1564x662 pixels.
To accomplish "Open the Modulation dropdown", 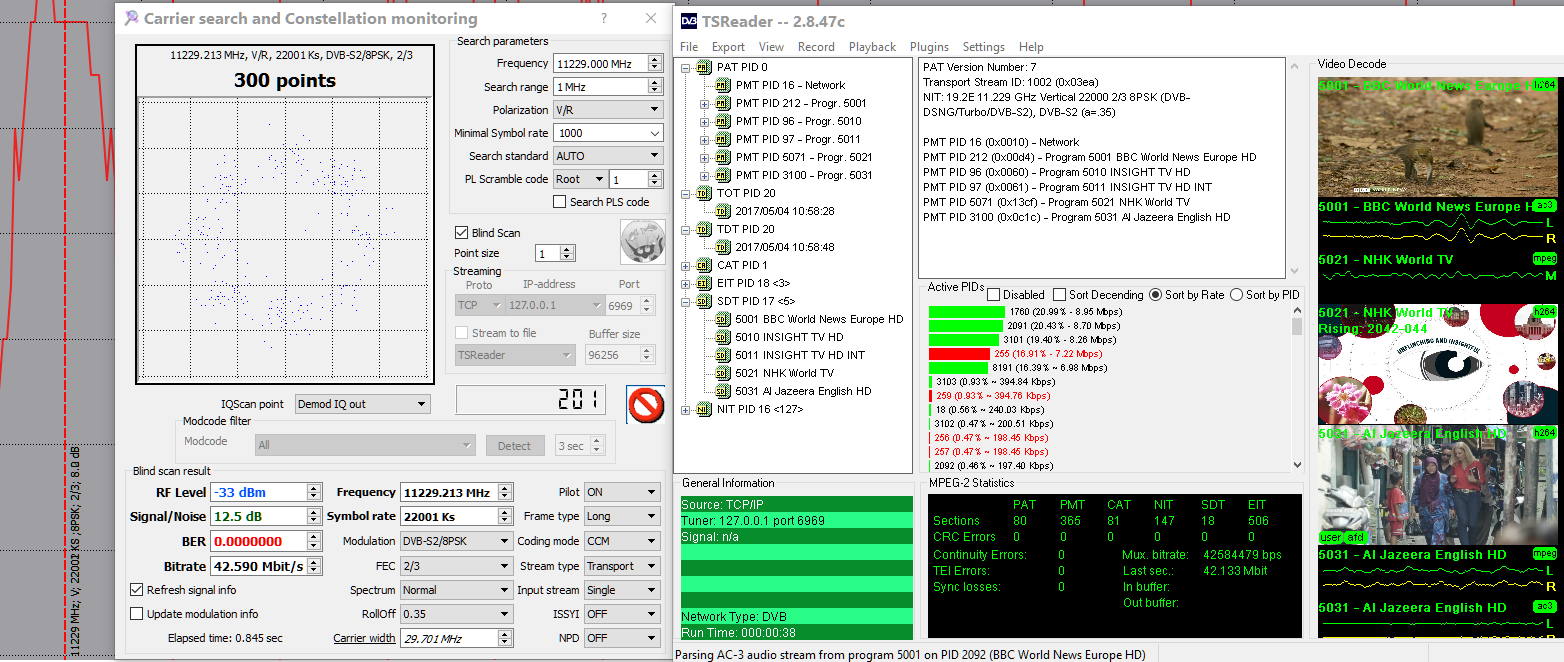I will 456,541.
